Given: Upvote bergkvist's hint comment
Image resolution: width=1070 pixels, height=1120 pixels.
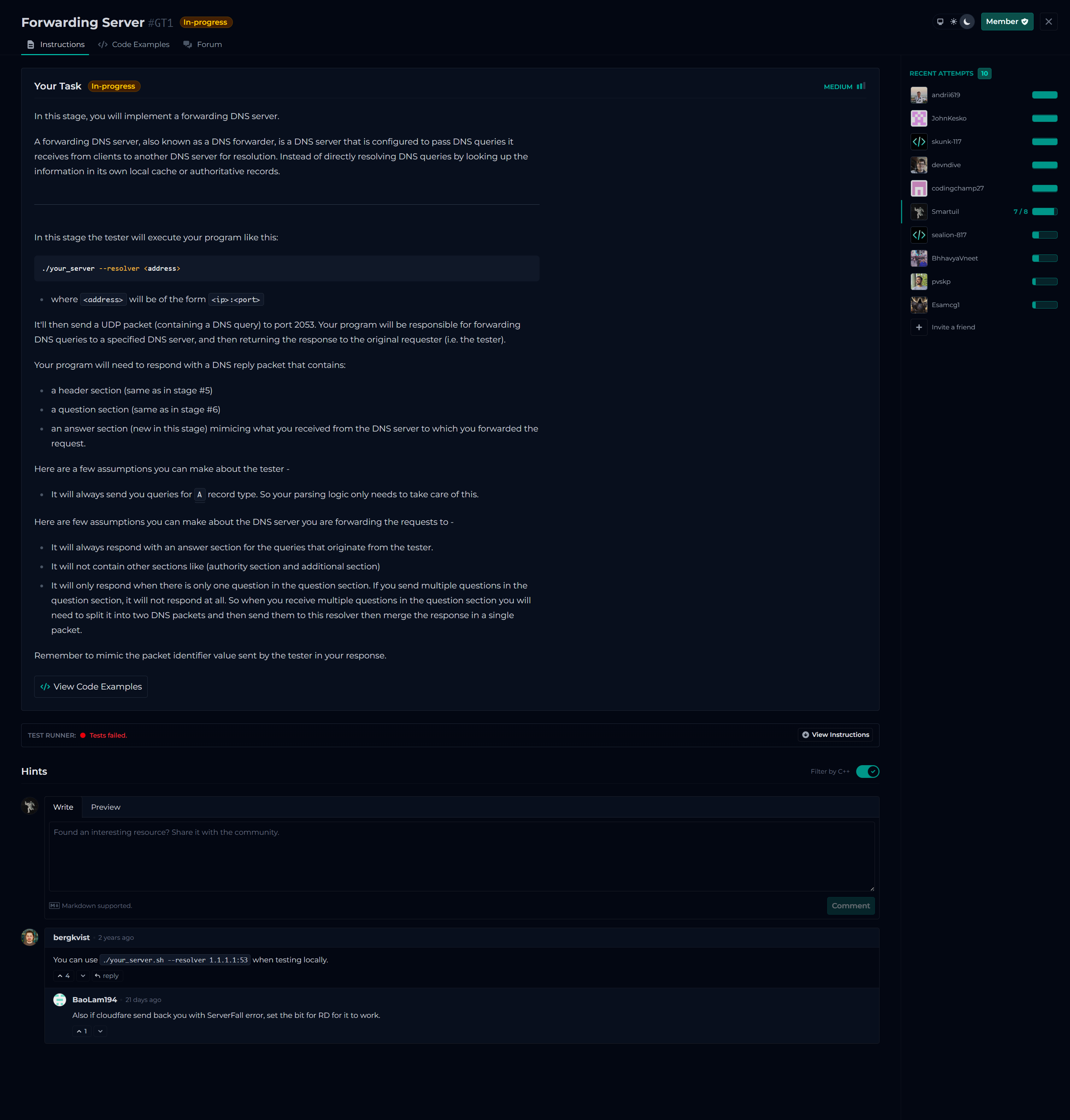Looking at the screenshot, I should pos(63,976).
